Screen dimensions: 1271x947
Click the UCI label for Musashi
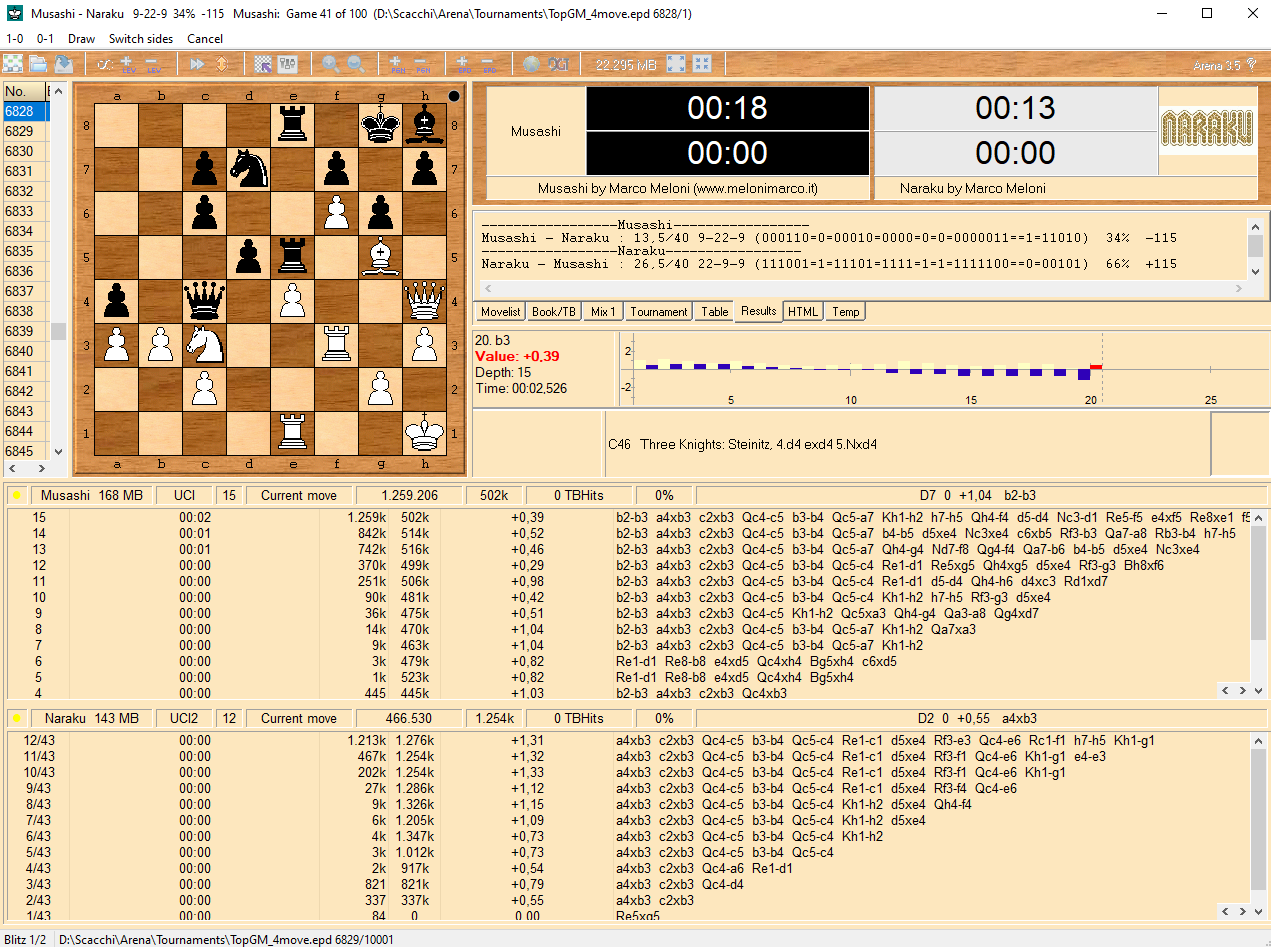click(185, 495)
